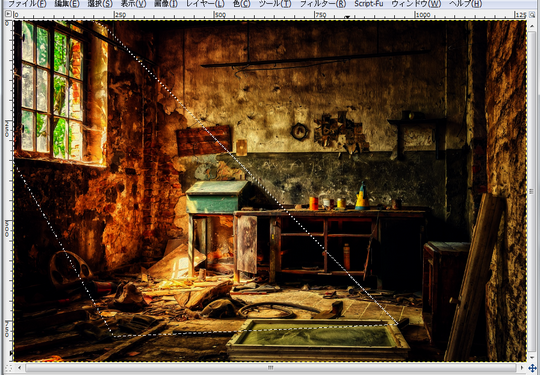The height and width of the screenshot is (375, 540).
Task: Open the 画像(I) menu
Action: click(166, 4)
